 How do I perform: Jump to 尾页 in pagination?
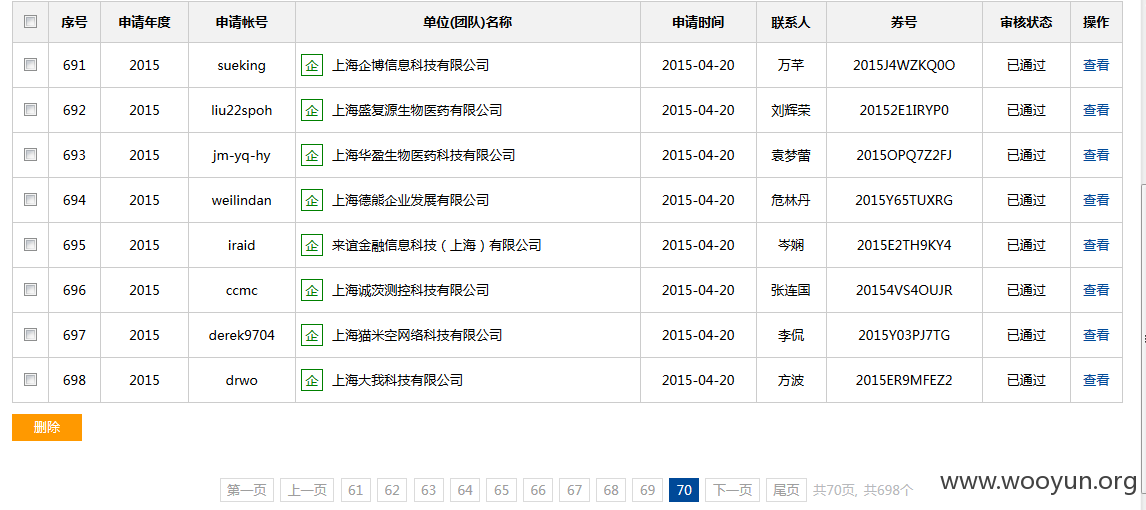[786, 490]
